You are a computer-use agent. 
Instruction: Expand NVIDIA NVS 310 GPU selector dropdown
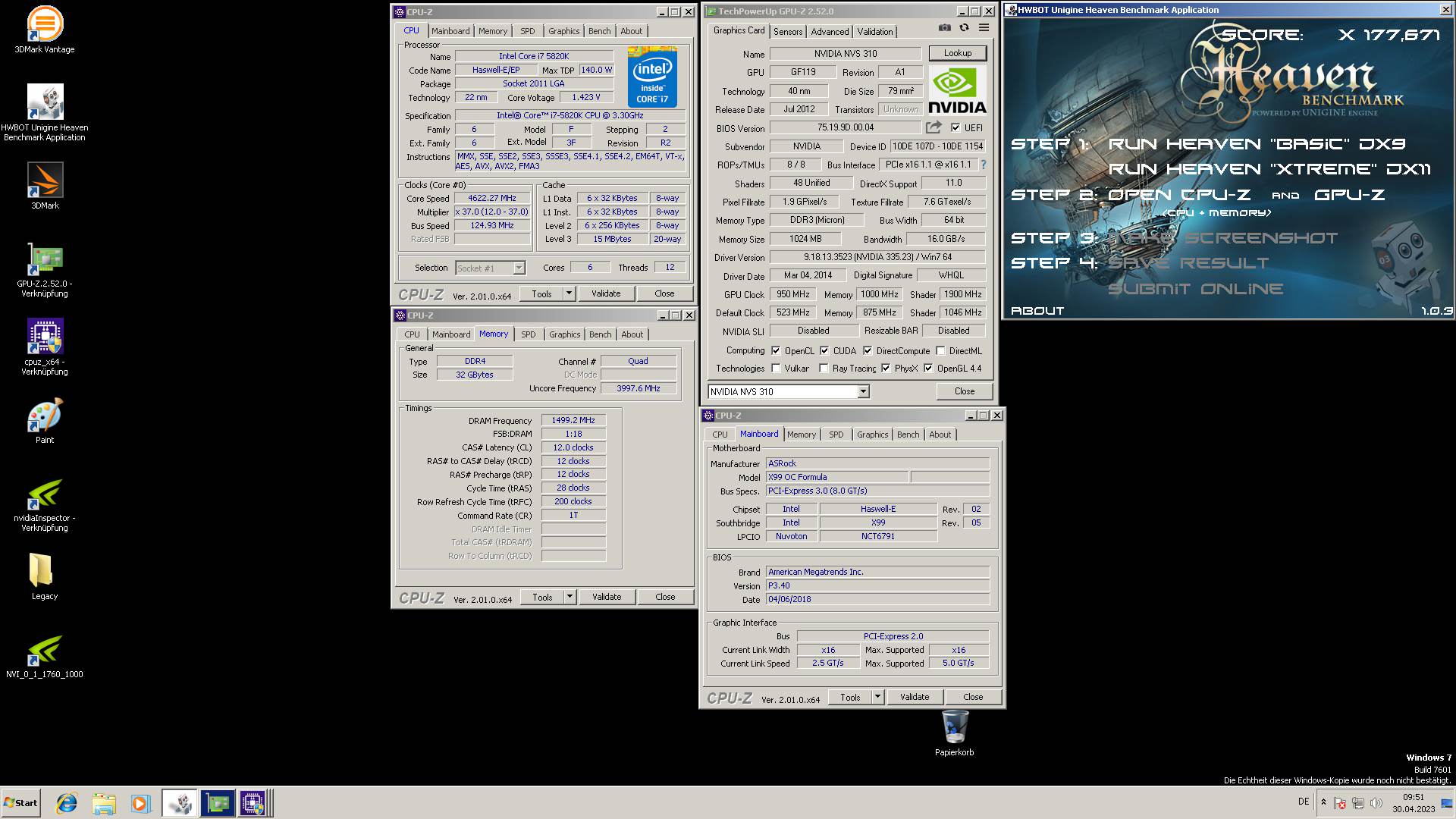863,391
